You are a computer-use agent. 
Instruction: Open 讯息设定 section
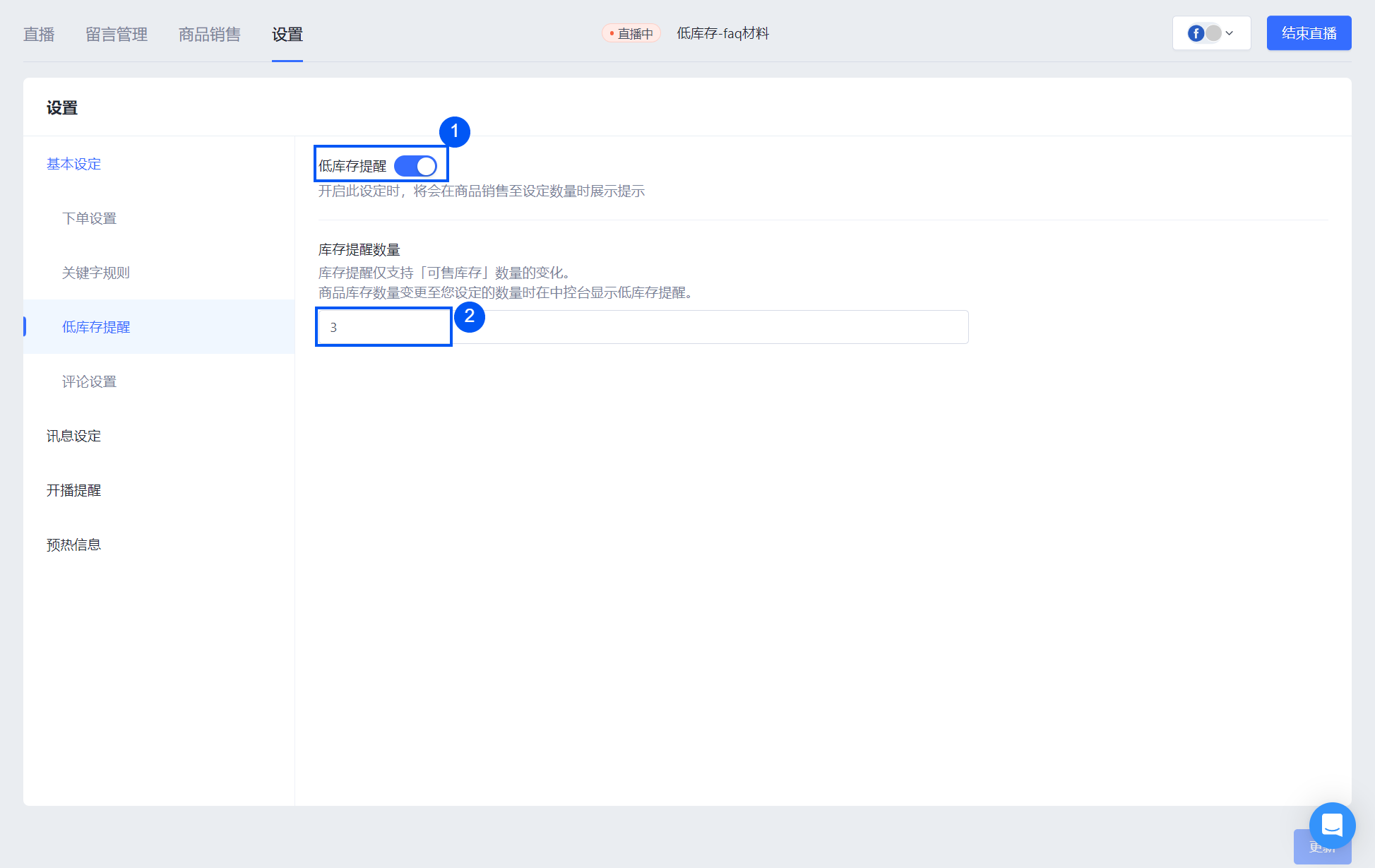tap(74, 436)
